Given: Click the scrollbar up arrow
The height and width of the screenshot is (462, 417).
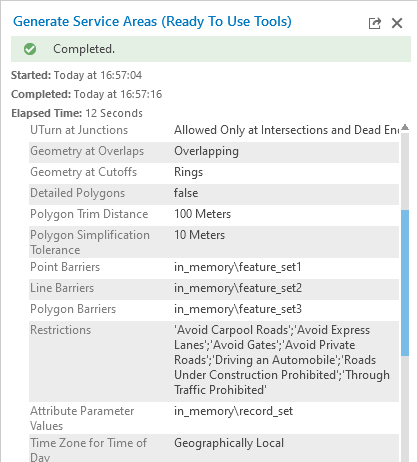Looking at the screenshot, I should point(405,127).
